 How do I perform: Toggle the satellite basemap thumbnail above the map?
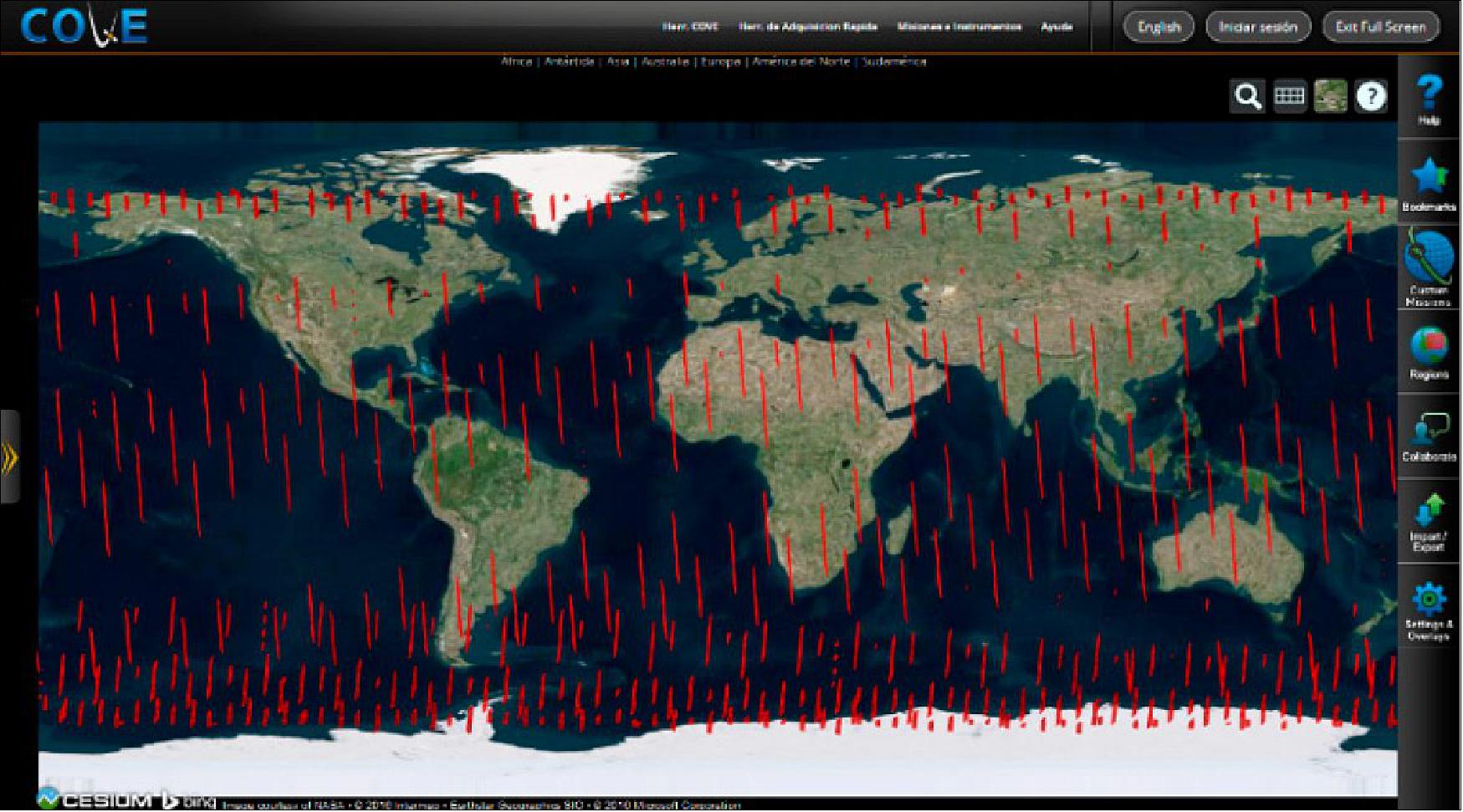coord(1330,96)
